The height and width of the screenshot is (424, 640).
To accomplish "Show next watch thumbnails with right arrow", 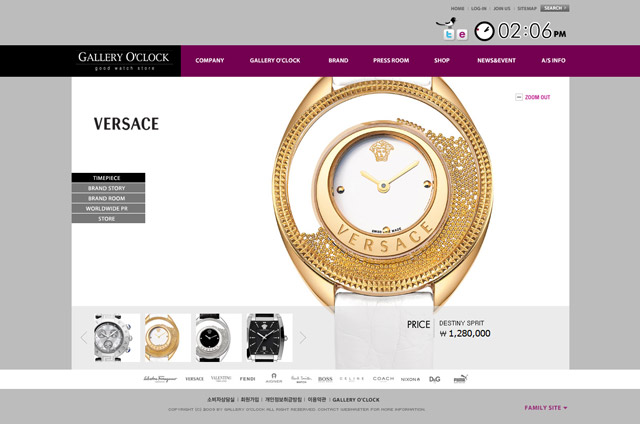I will point(302,337).
